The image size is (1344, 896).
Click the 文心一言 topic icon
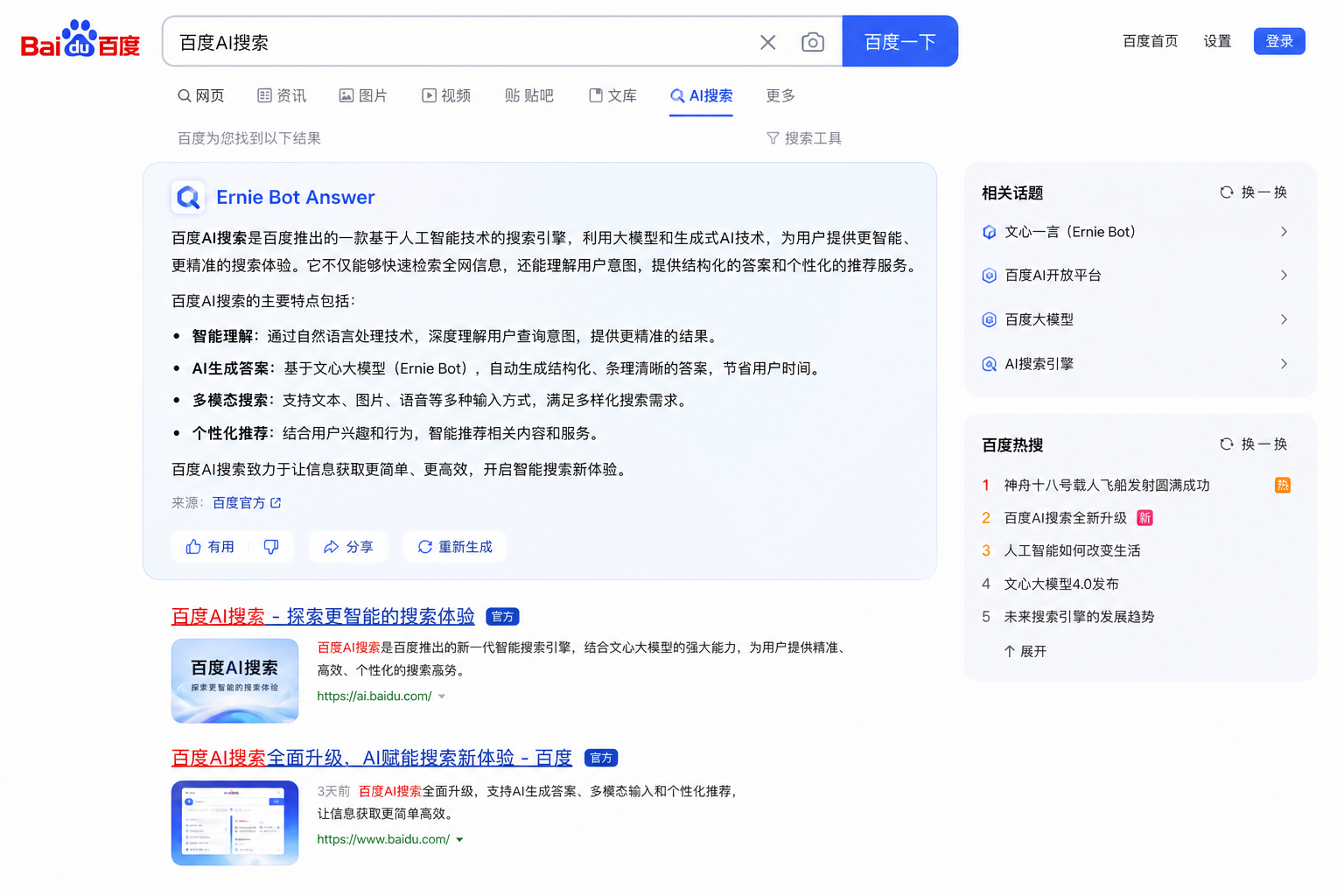[989, 232]
